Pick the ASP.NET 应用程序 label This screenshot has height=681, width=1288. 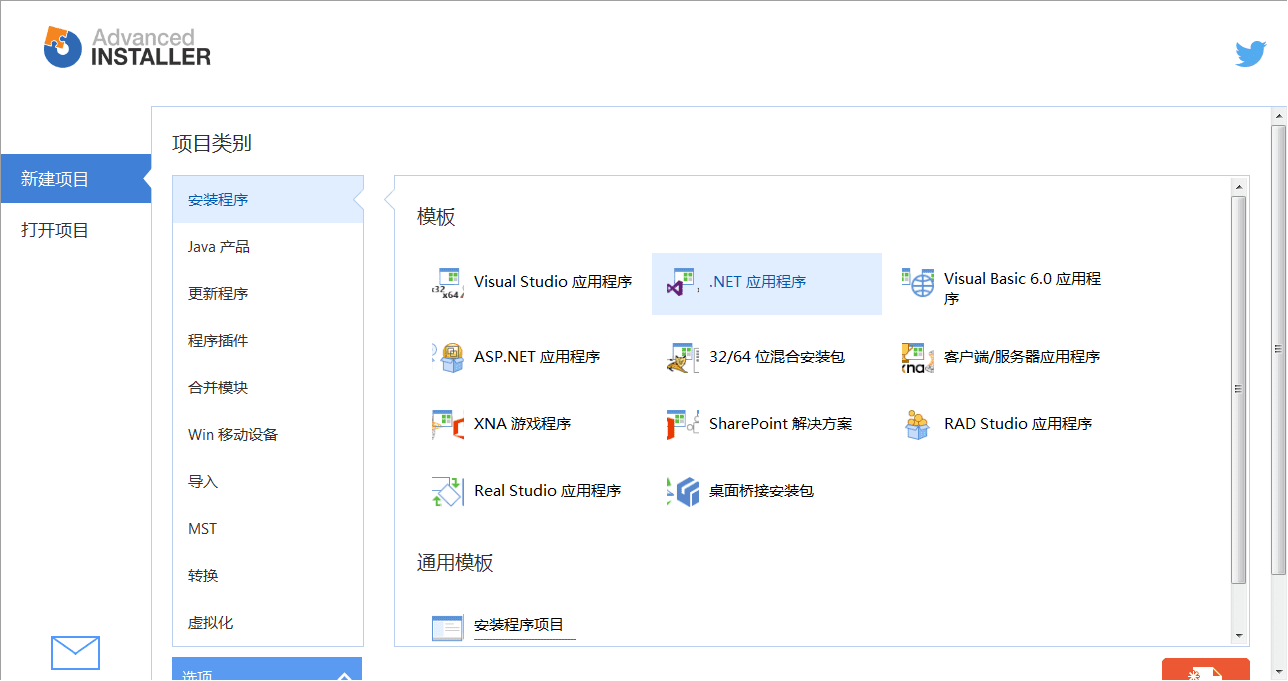point(537,357)
